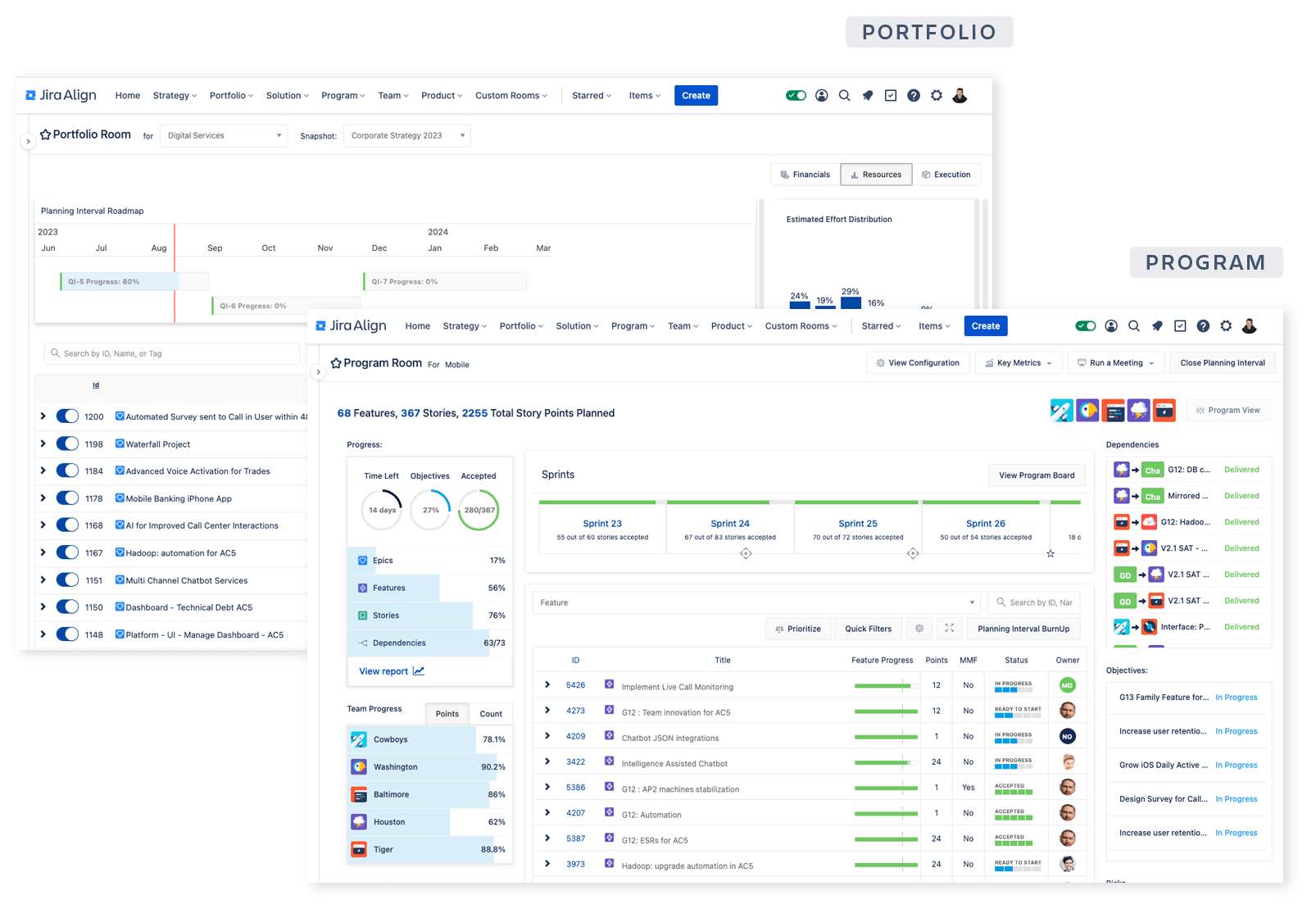Click the settings gear in the navigation bar
Viewport: 1316px width, 918px height.
coord(1226,325)
